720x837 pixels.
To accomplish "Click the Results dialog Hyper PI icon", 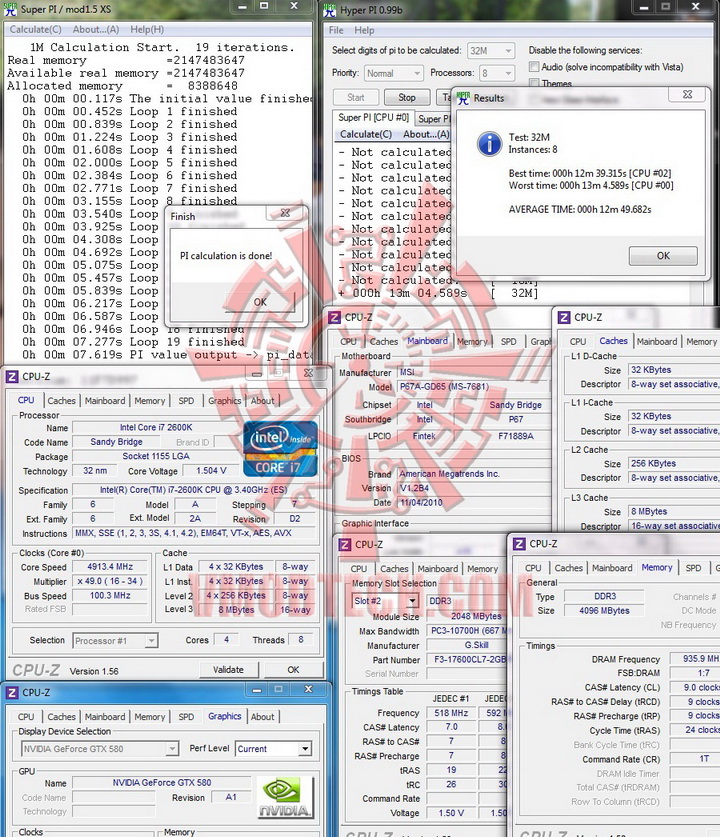I will point(463,98).
